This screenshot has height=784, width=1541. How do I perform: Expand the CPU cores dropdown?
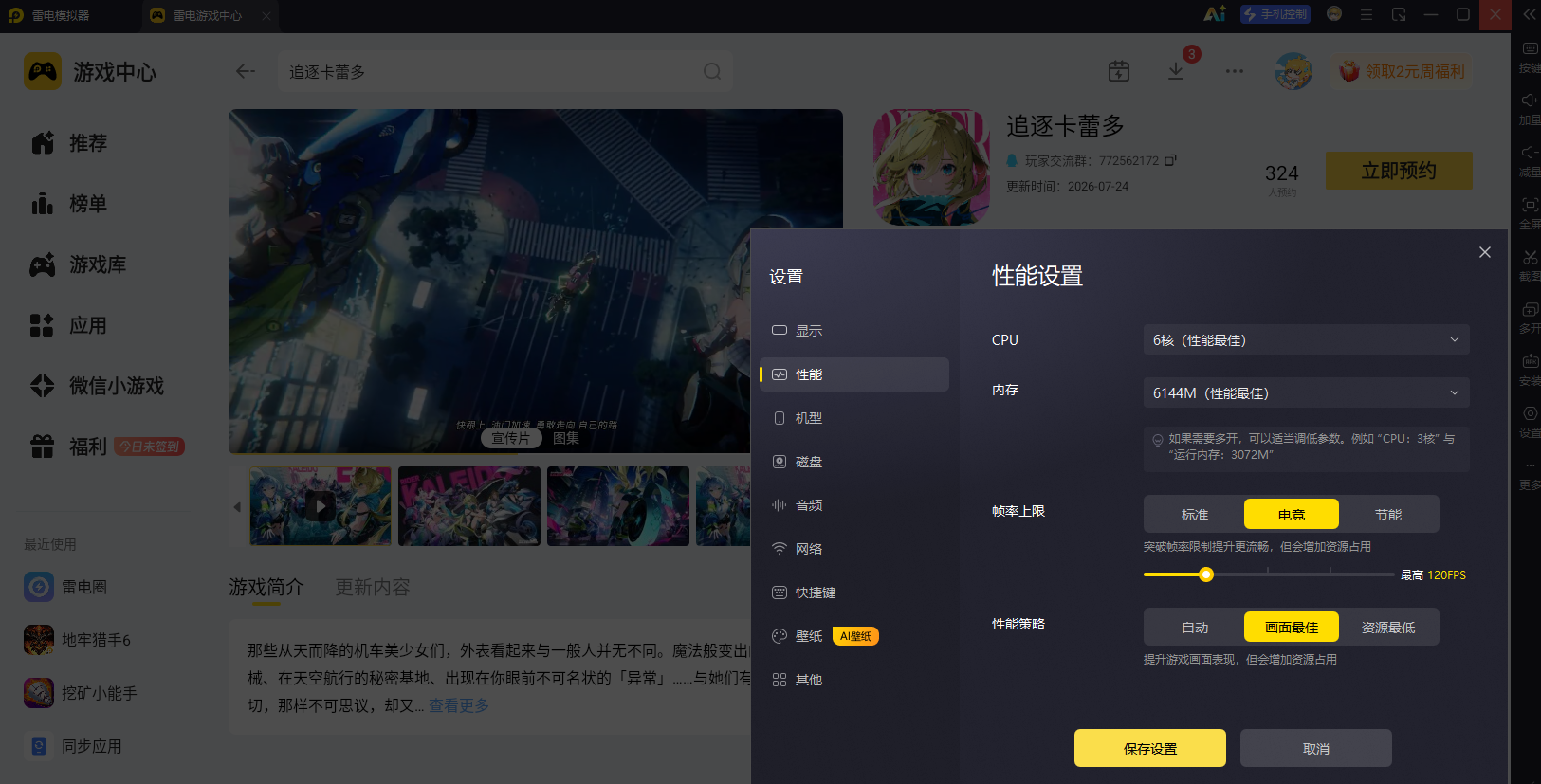(x=1306, y=339)
